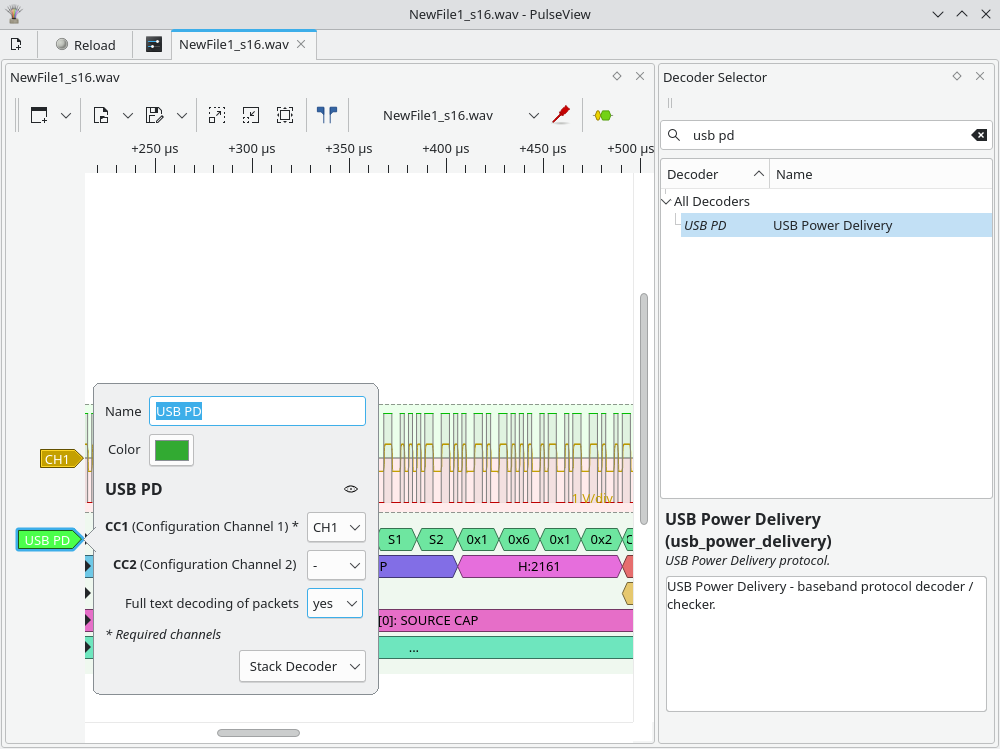This screenshot has width=1000, height=749.
Task: Click the new view icon
Action: (40, 115)
